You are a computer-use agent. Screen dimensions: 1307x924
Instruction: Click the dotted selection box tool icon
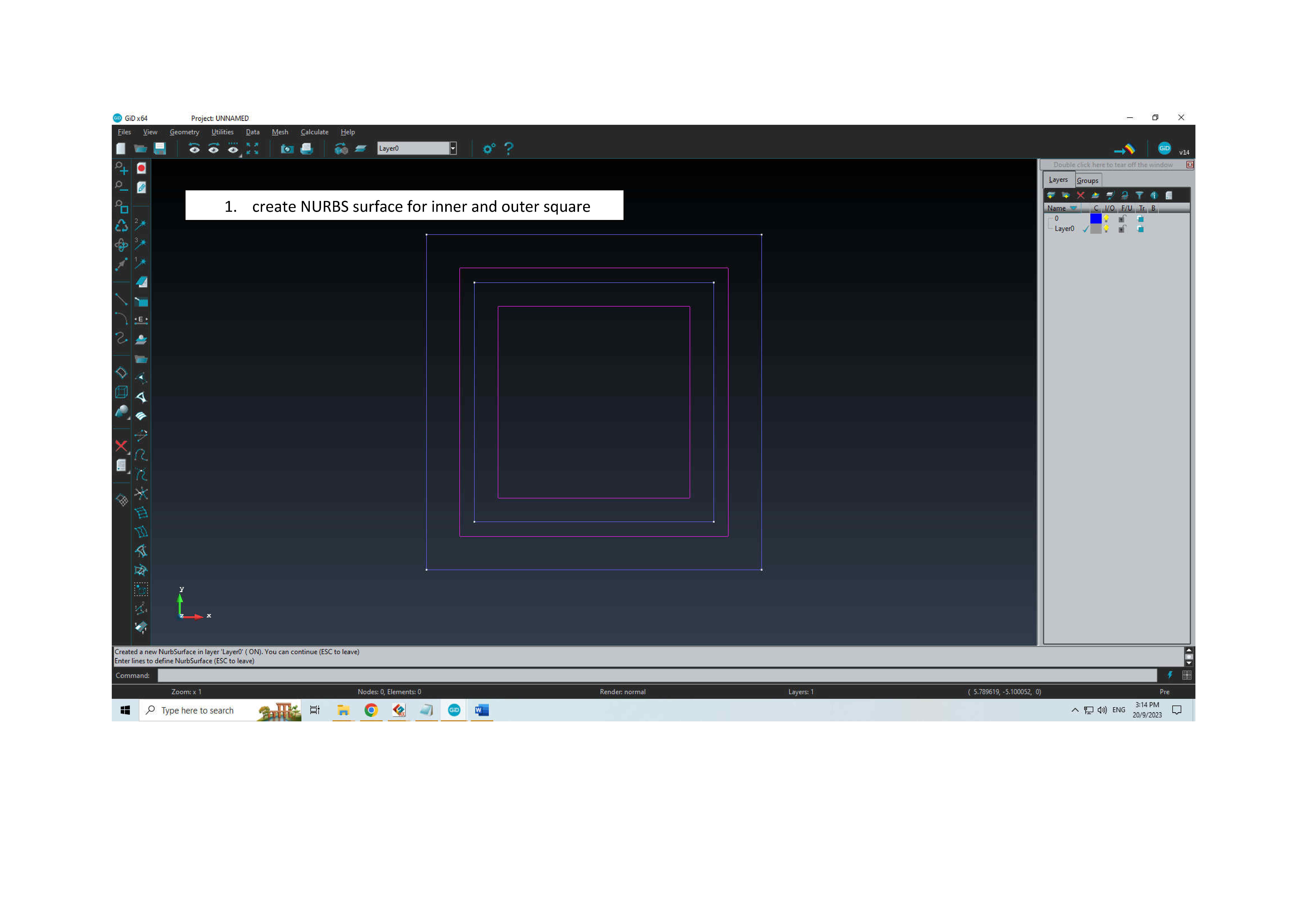pos(141,589)
